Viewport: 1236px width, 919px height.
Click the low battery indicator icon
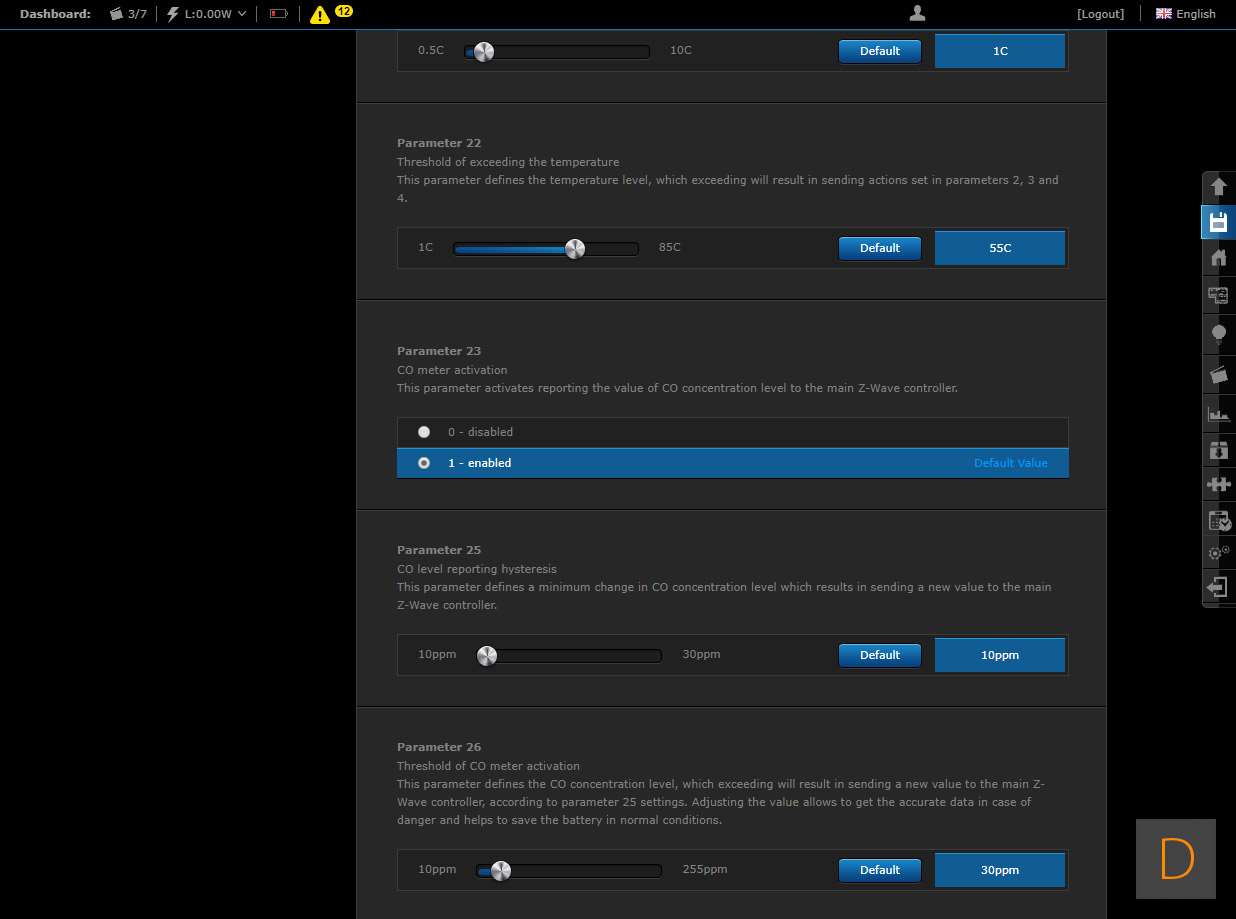[278, 14]
